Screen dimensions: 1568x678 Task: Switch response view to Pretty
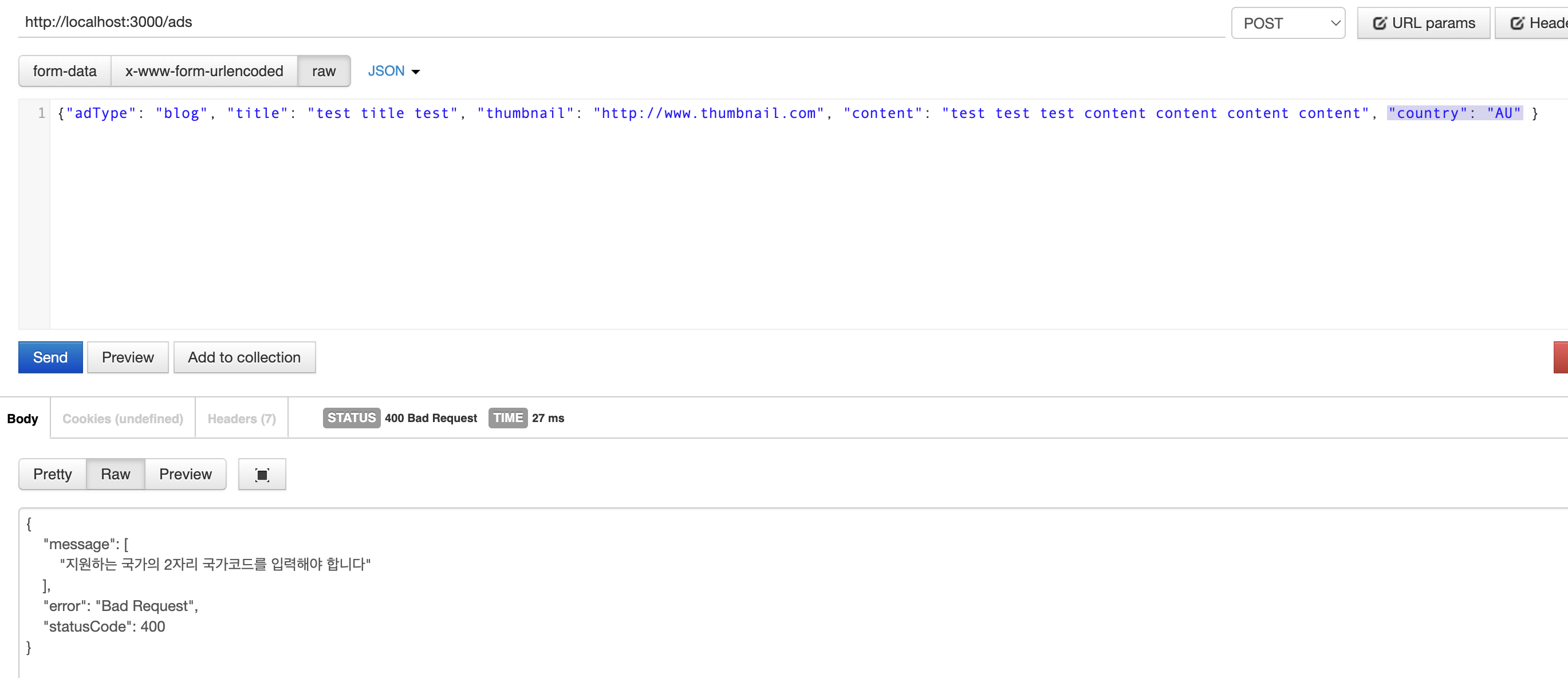tap(52, 474)
